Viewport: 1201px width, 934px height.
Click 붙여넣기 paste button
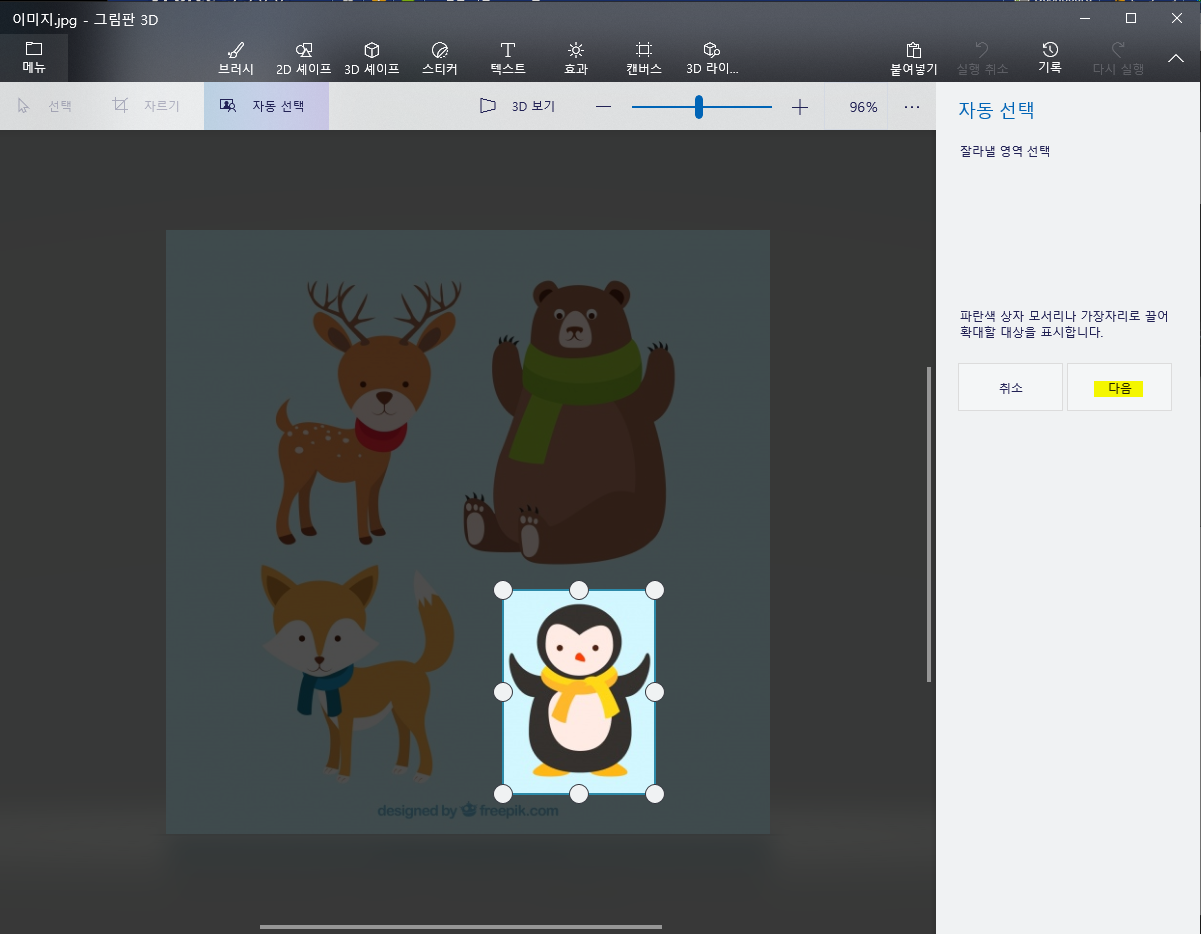click(914, 58)
